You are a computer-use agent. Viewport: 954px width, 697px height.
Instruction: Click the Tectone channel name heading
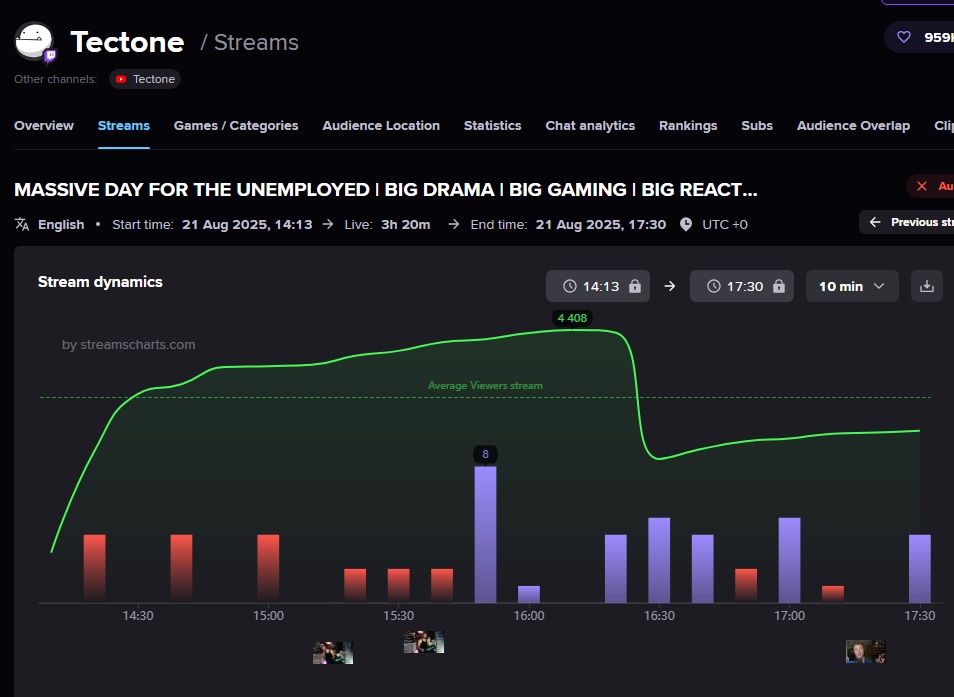coord(127,42)
